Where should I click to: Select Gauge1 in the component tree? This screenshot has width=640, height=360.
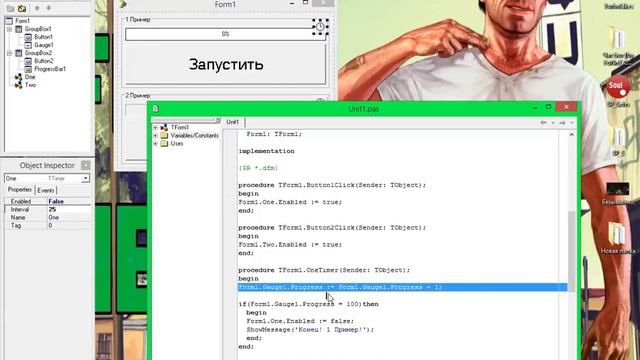[x=44, y=45]
